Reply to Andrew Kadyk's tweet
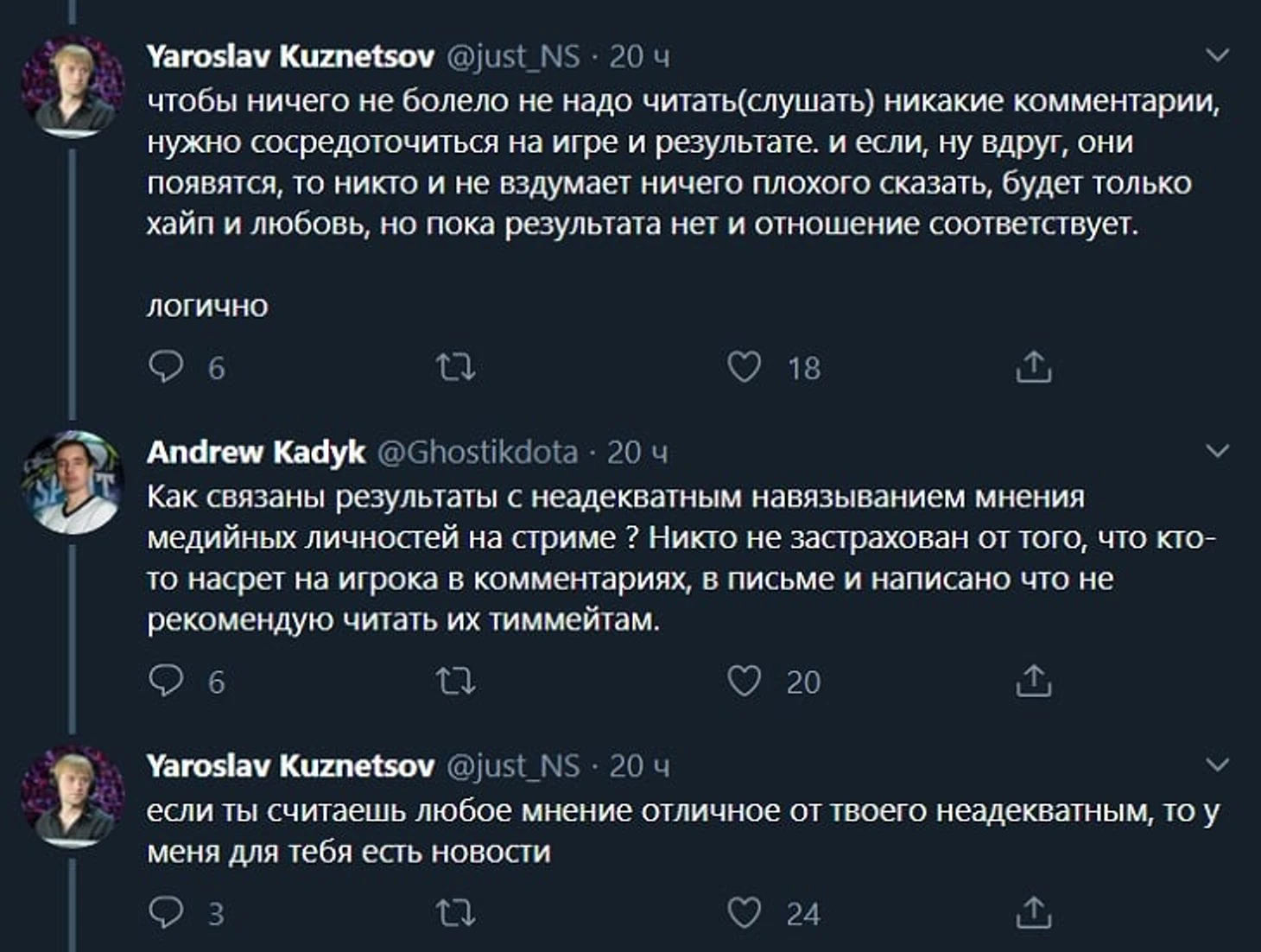Image resolution: width=1261 pixels, height=952 pixels. click(166, 681)
